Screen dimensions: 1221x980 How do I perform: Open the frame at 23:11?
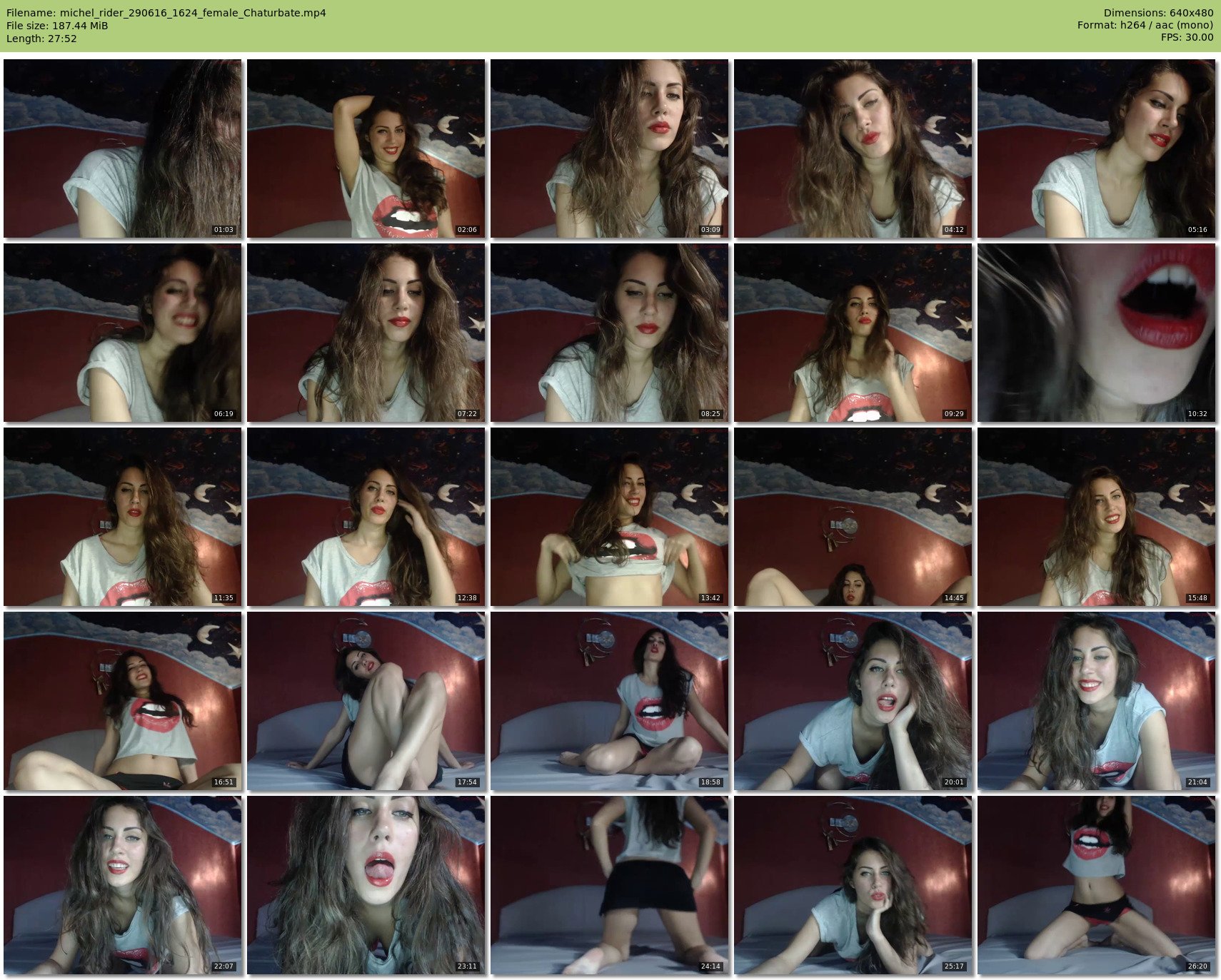point(366,885)
